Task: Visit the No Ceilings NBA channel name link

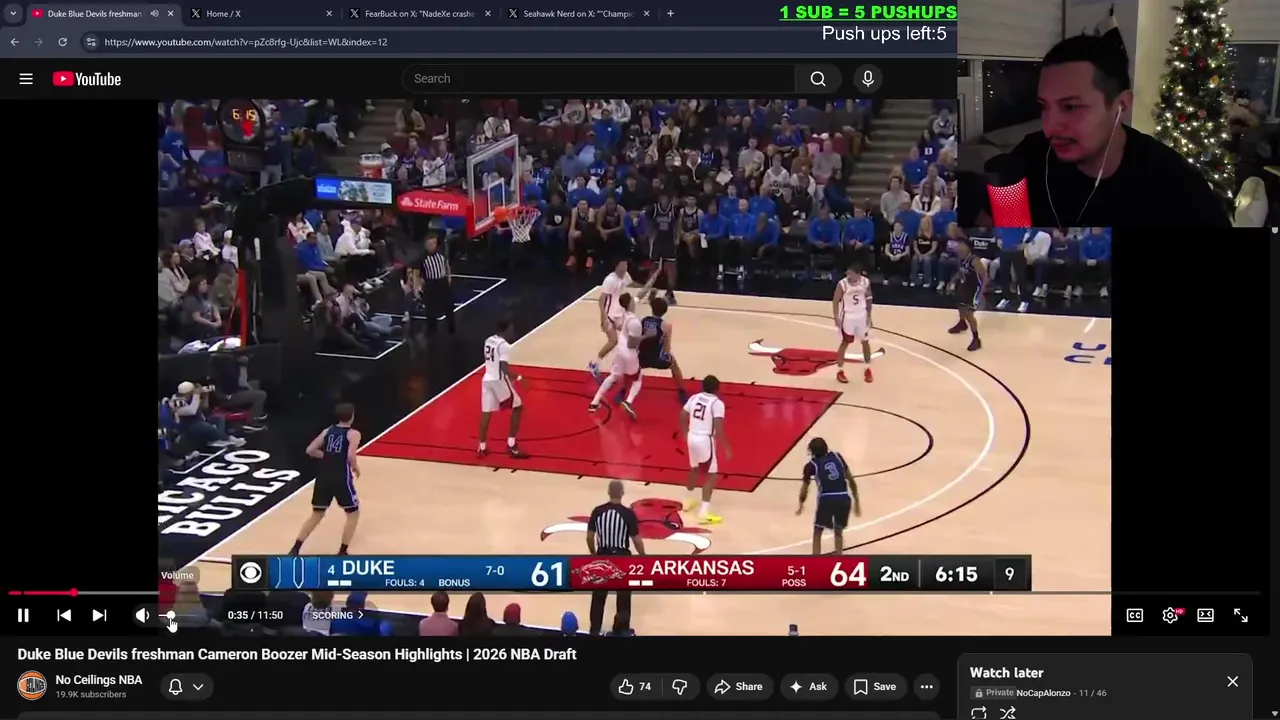Action: click(99, 680)
